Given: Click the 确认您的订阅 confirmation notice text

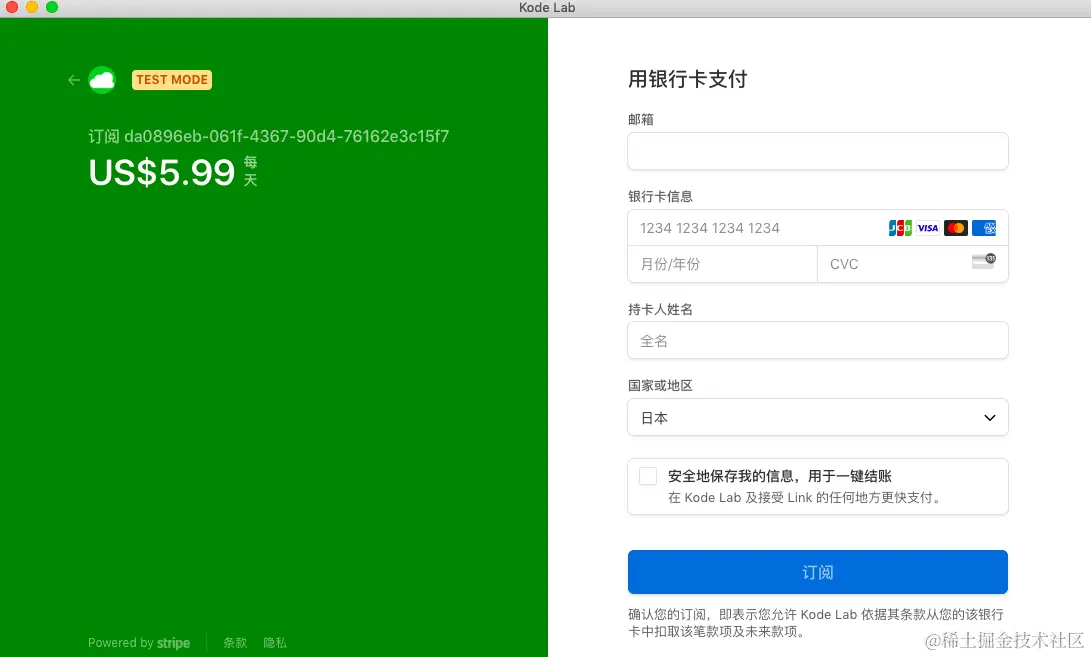Looking at the screenshot, I should [815, 623].
